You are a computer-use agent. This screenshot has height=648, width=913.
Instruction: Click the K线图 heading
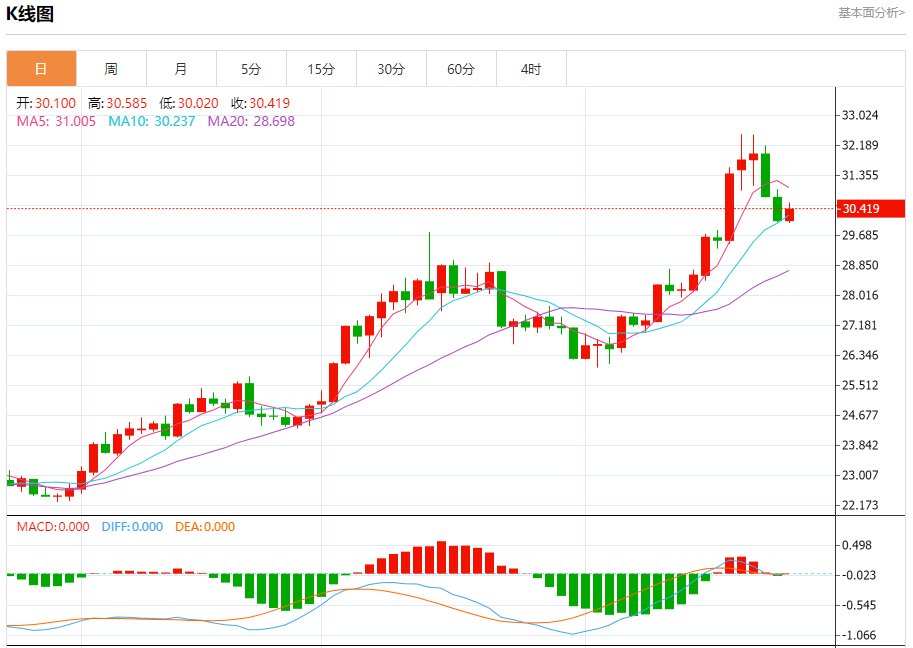click(30, 14)
